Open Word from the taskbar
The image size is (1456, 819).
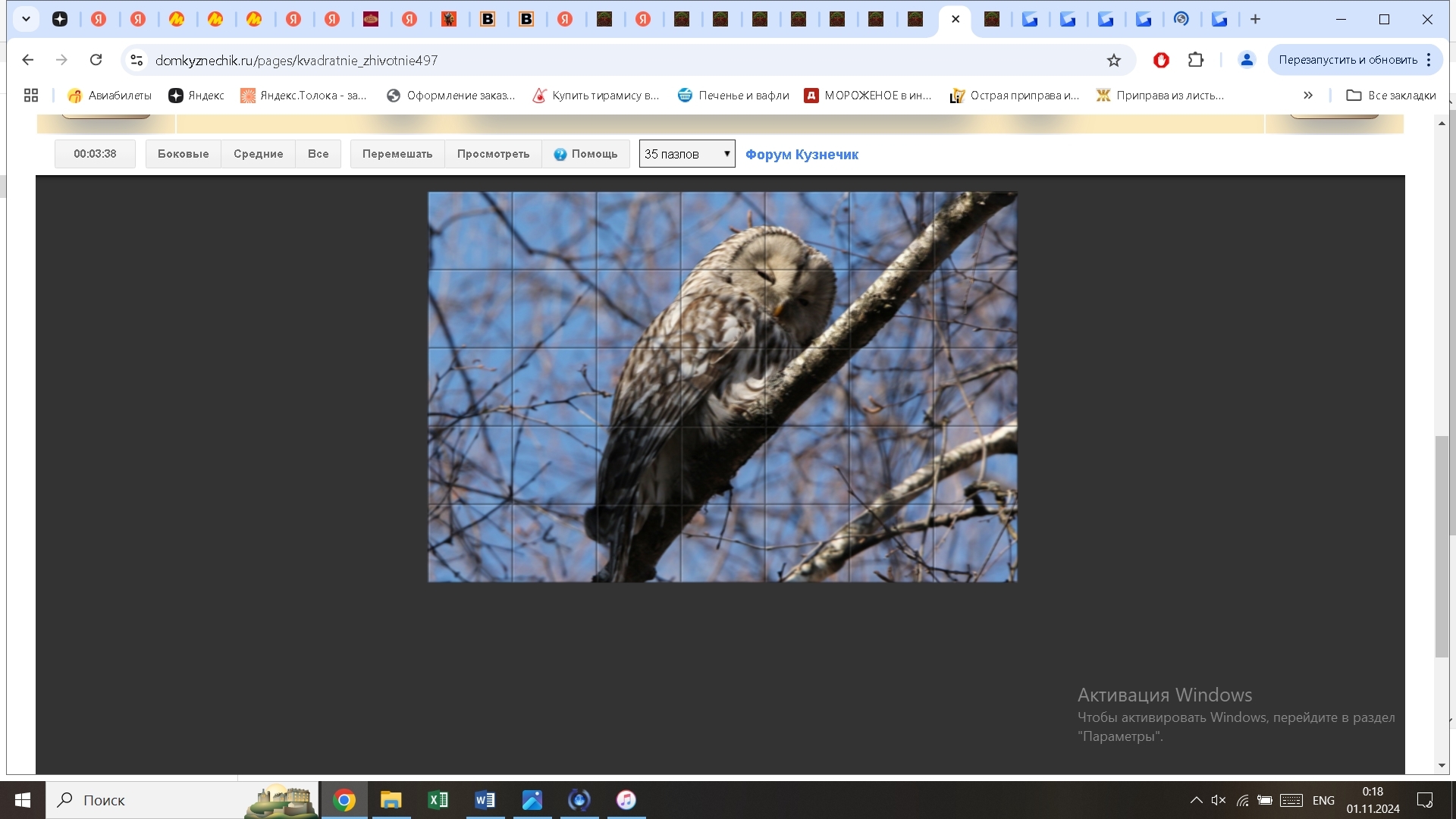coord(485,800)
